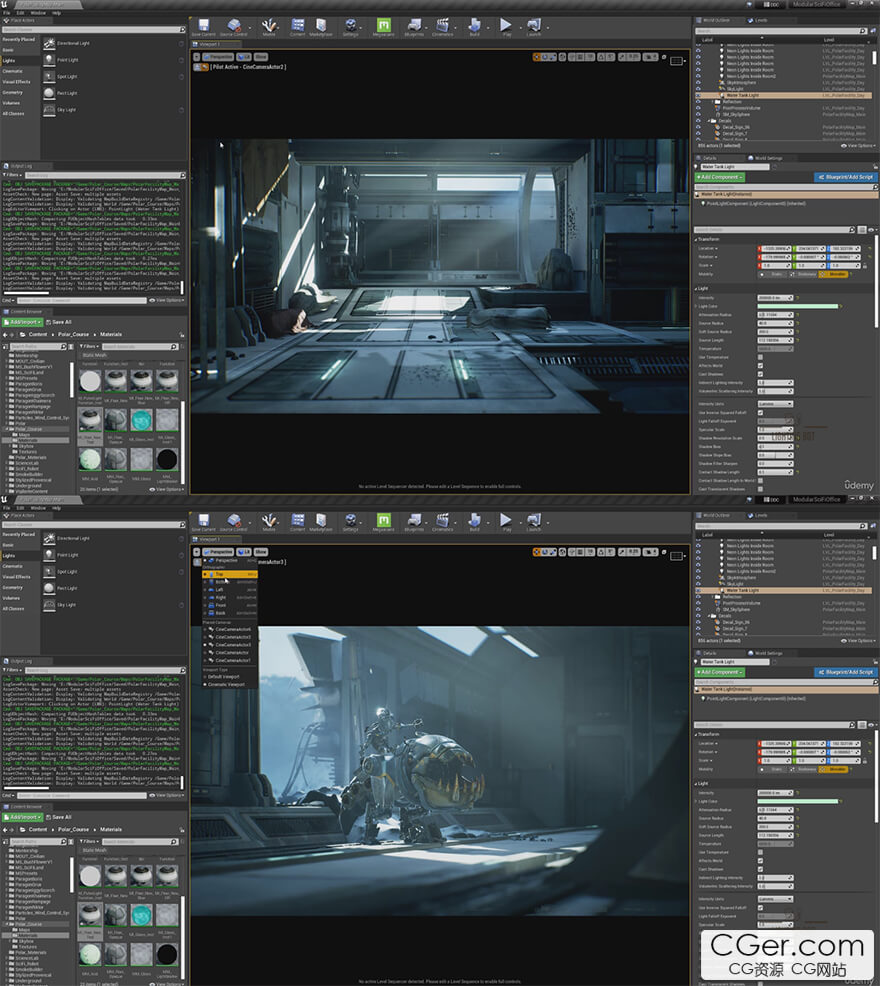Click the Light Color swatch in lower Details
Viewport: 880px width, 986px height.
coord(798,801)
